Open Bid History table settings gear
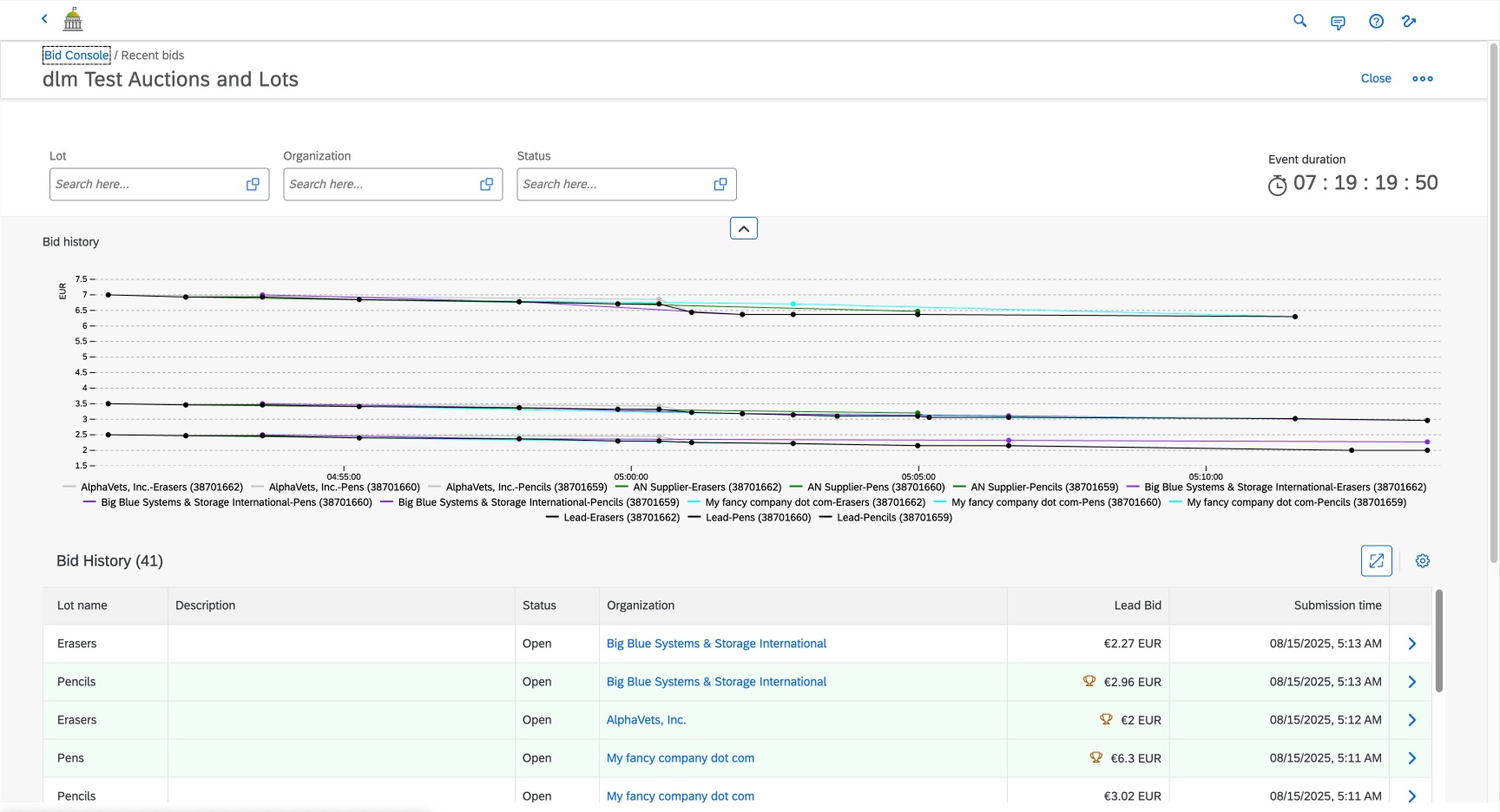The height and width of the screenshot is (812, 1500). pyautogui.click(x=1423, y=560)
